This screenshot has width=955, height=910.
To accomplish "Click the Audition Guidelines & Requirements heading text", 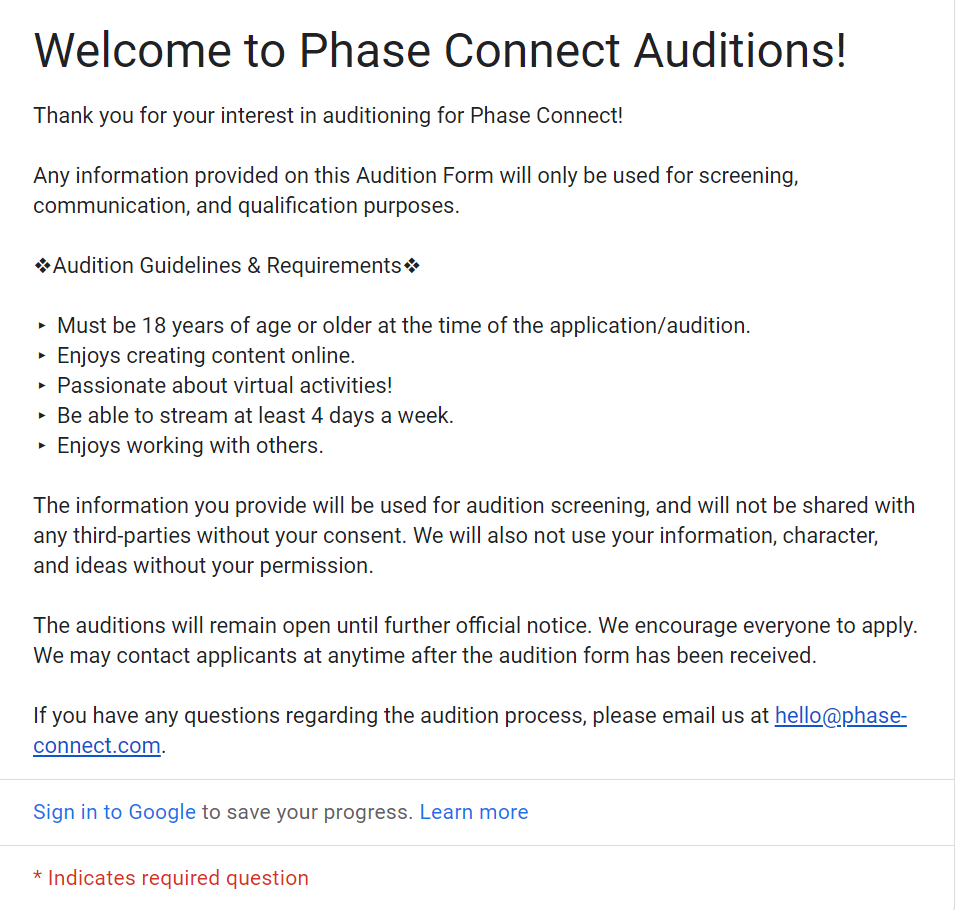I will (227, 266).
